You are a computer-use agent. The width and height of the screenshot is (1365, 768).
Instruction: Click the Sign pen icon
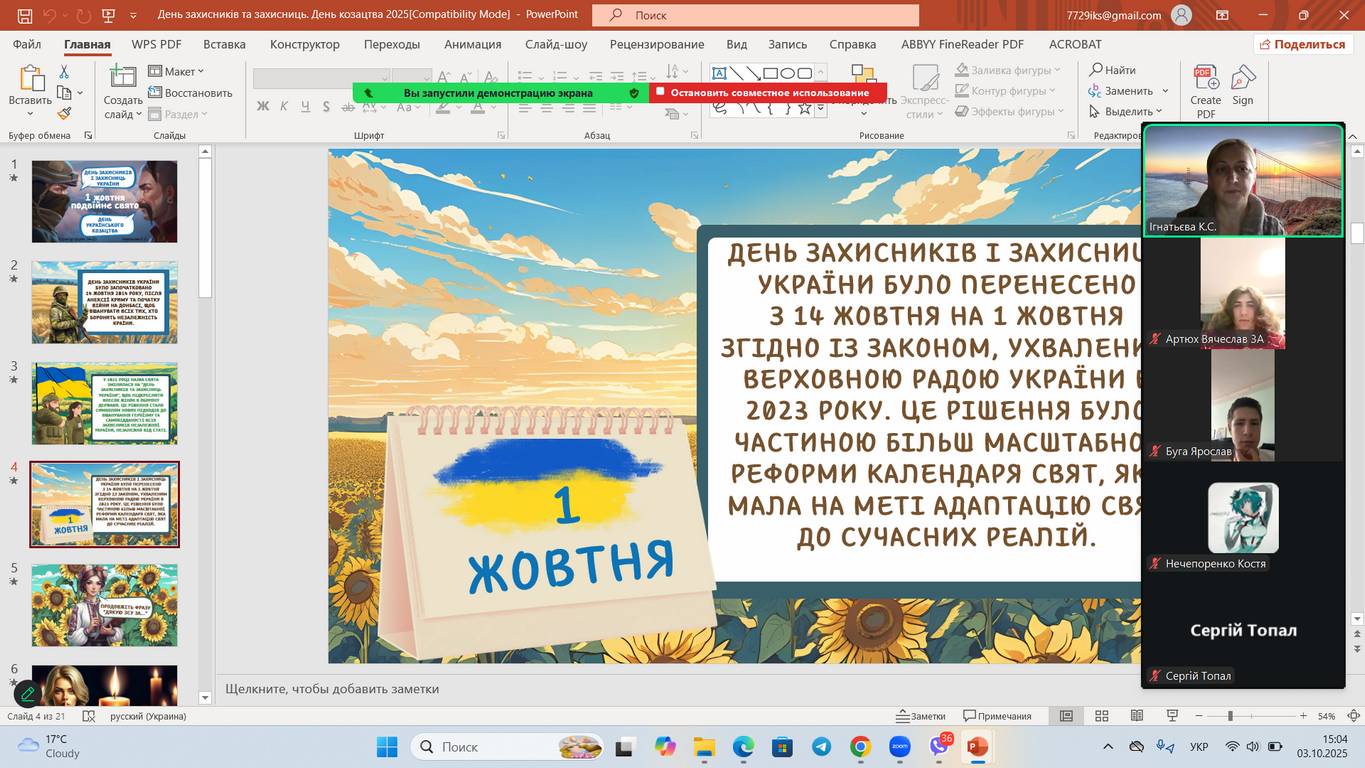(1243, 84)
